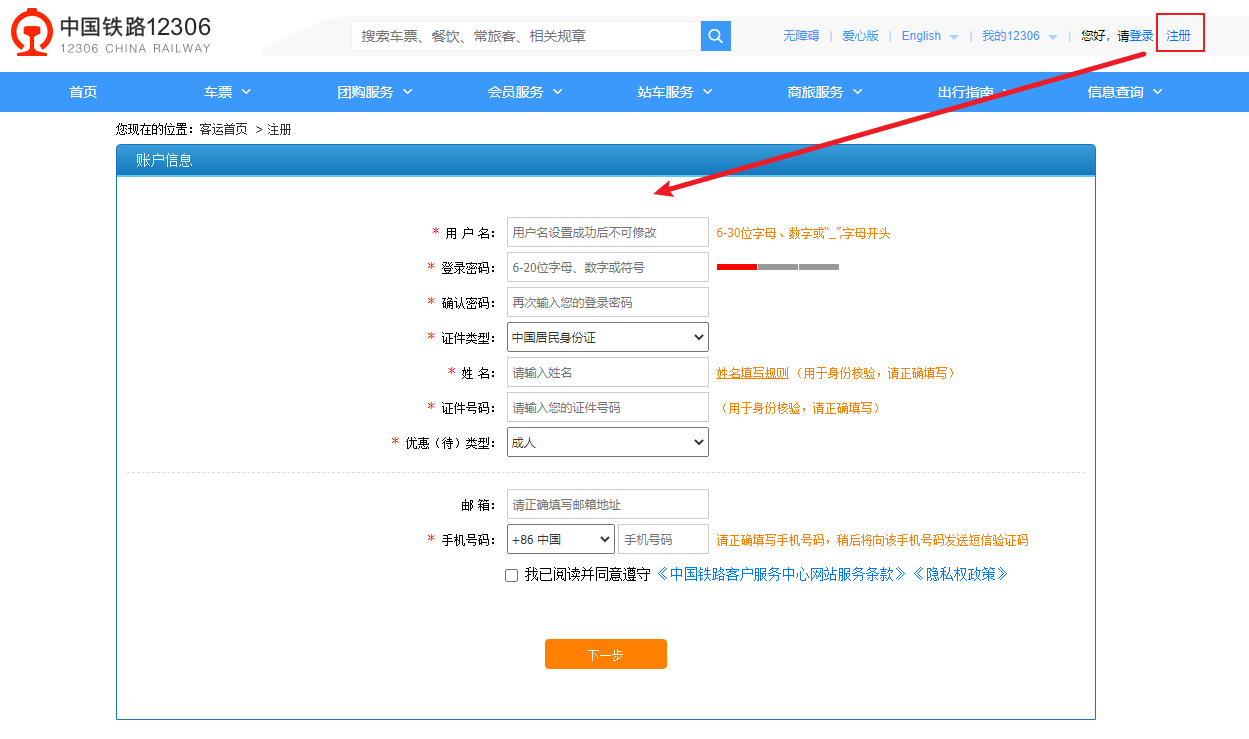Click the 登录 link in header
Image resolution: width=1249 pixels, height=739 pixels.
tap(1141, 36)
